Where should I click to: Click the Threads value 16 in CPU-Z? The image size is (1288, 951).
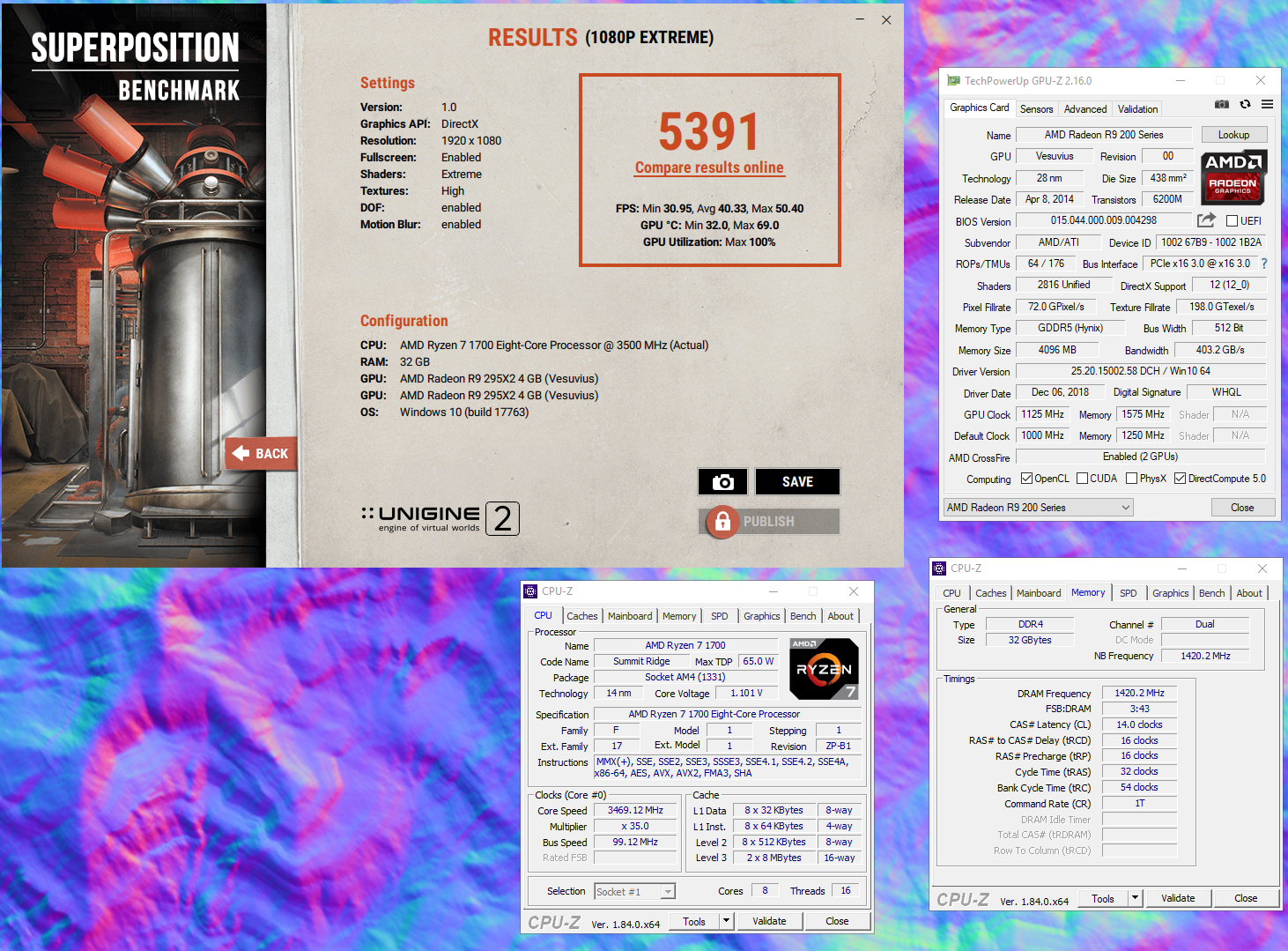[x=846, y=891]
